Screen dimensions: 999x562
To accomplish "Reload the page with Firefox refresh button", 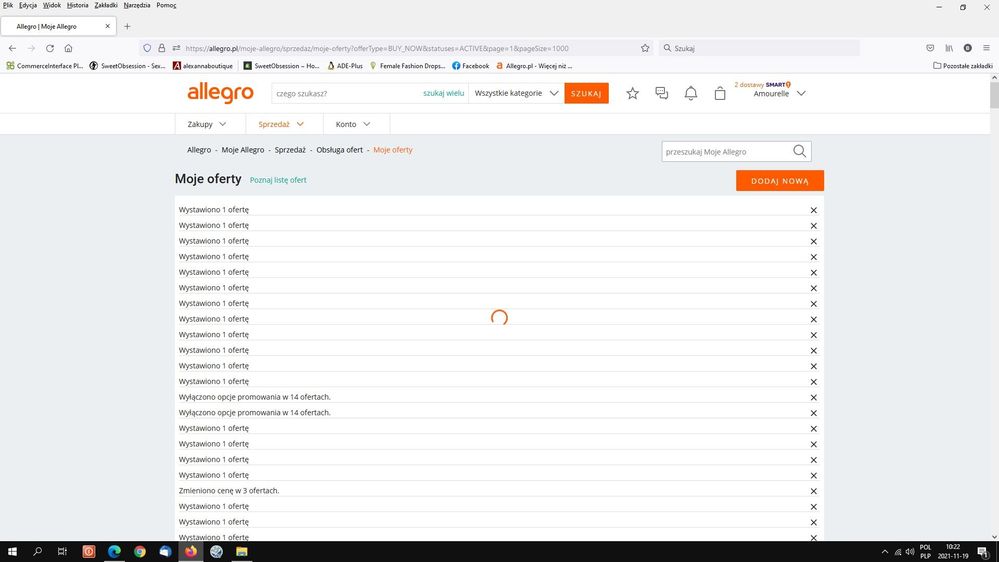I will click(50, 48).
